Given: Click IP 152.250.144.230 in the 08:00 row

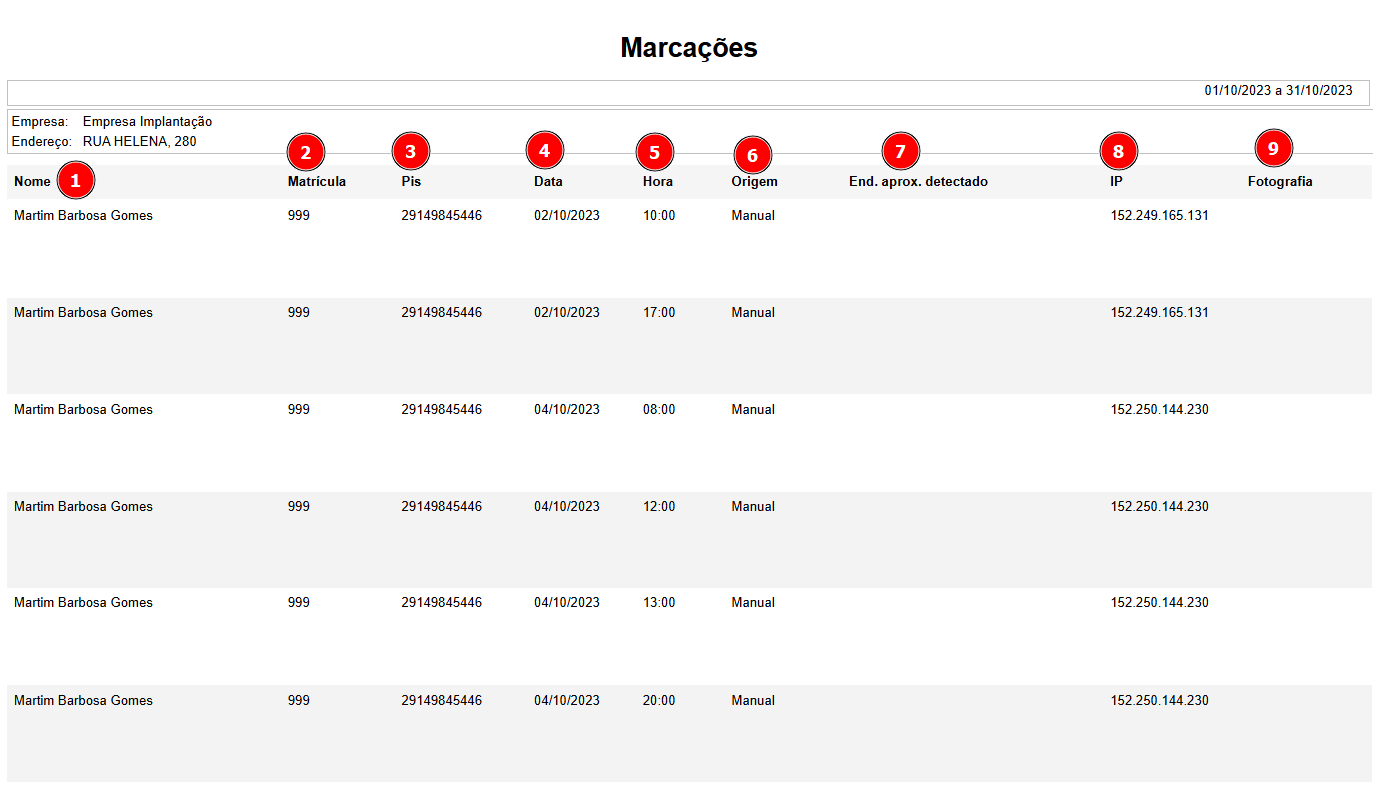Looking at the screenshot, I should click(x=1159, y=410).
